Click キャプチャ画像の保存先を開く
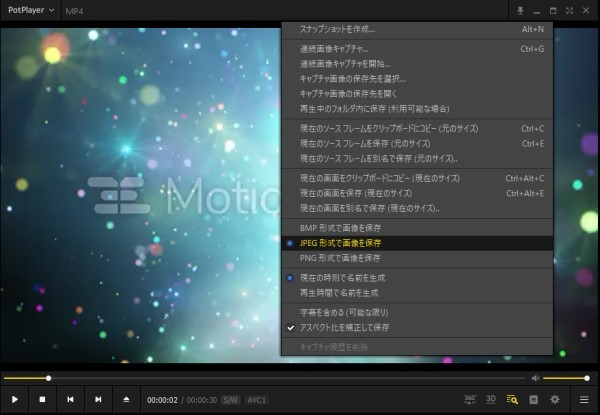Viewport: 600px width, 415px height. tap(417, 94)
